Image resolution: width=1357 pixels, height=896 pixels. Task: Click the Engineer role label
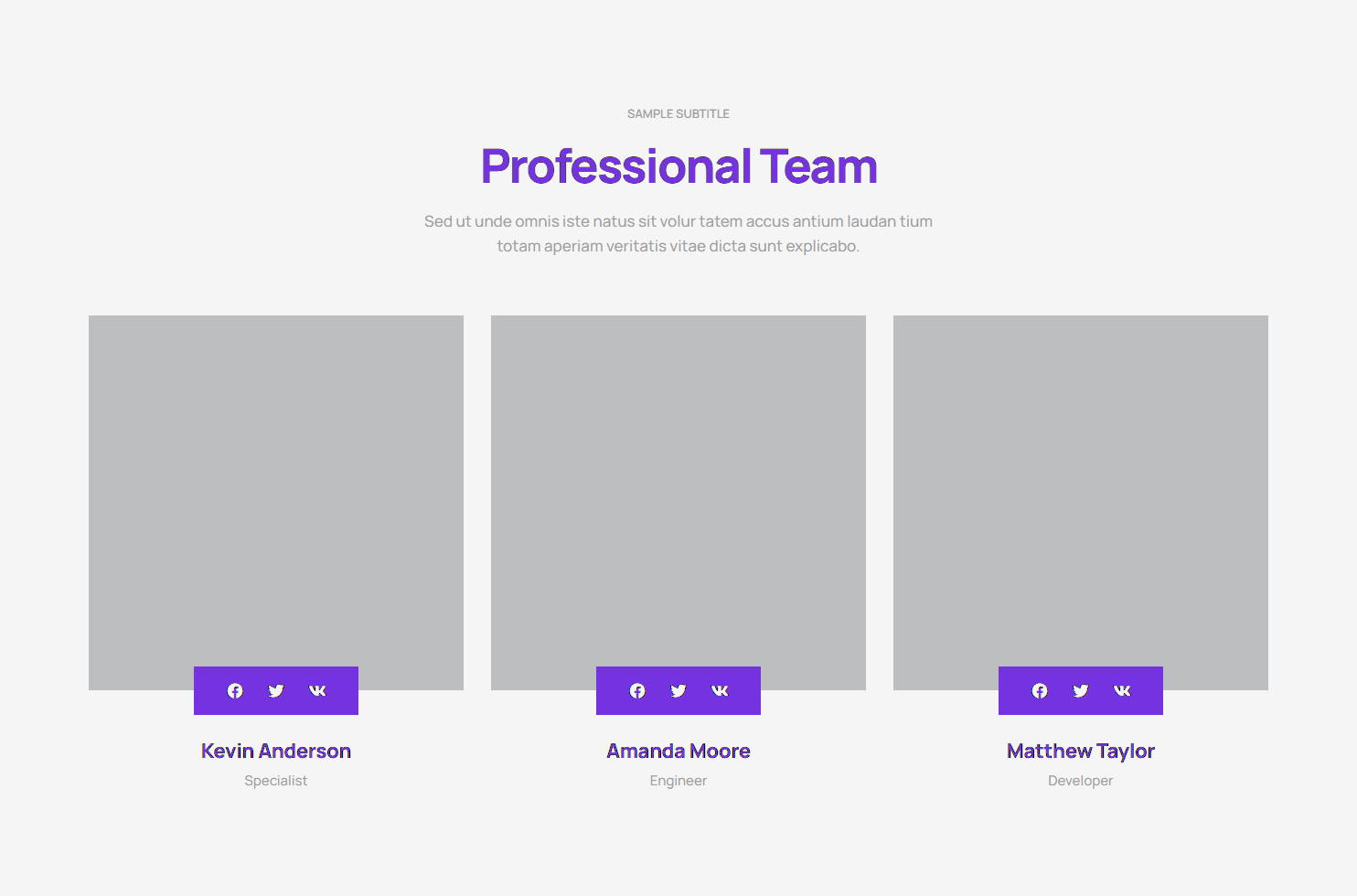[678, 781]
